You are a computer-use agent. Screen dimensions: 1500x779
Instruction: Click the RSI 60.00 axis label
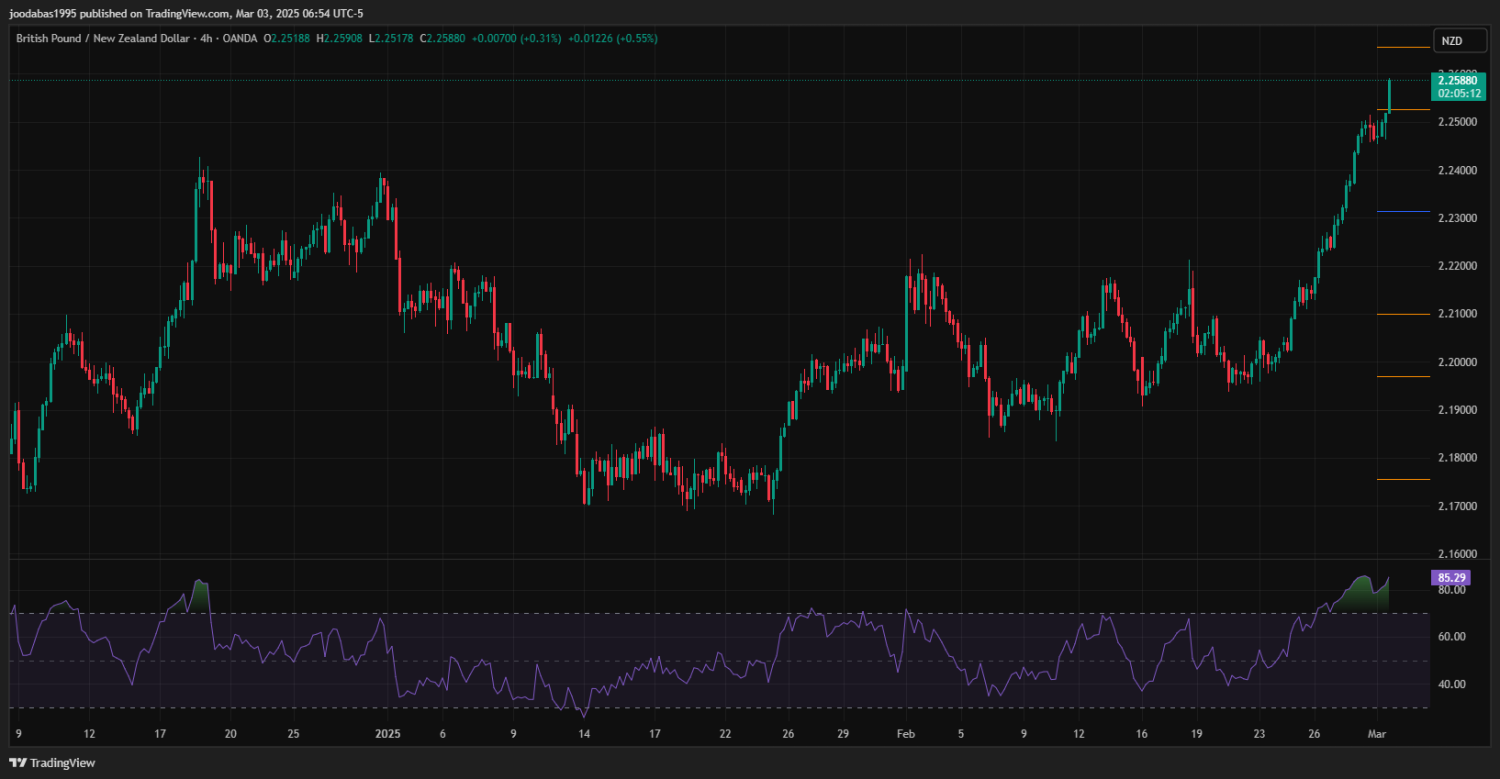coord(1451,637)
